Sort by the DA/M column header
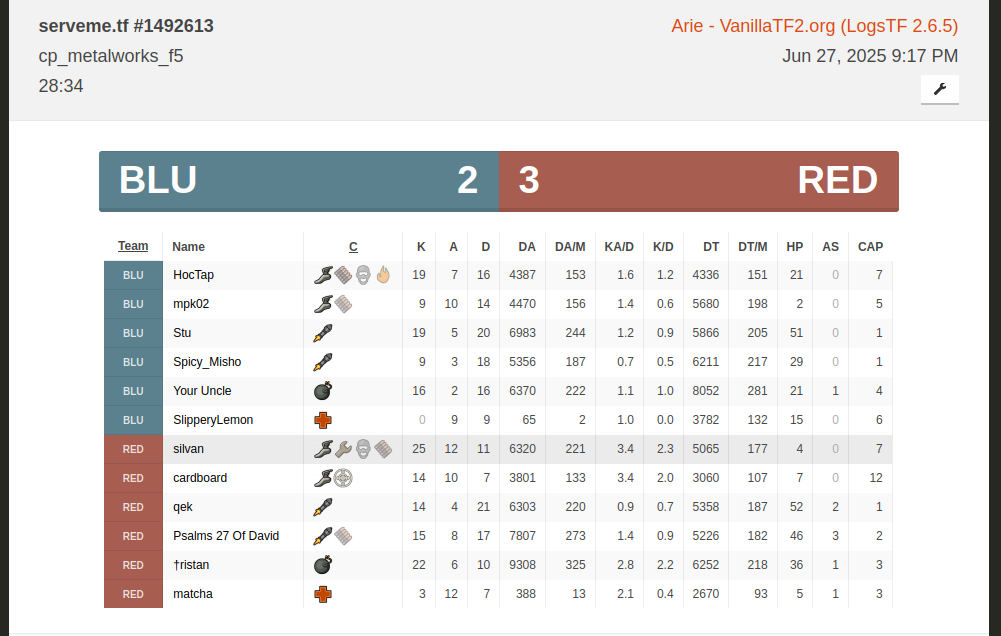 click(570, 246)
